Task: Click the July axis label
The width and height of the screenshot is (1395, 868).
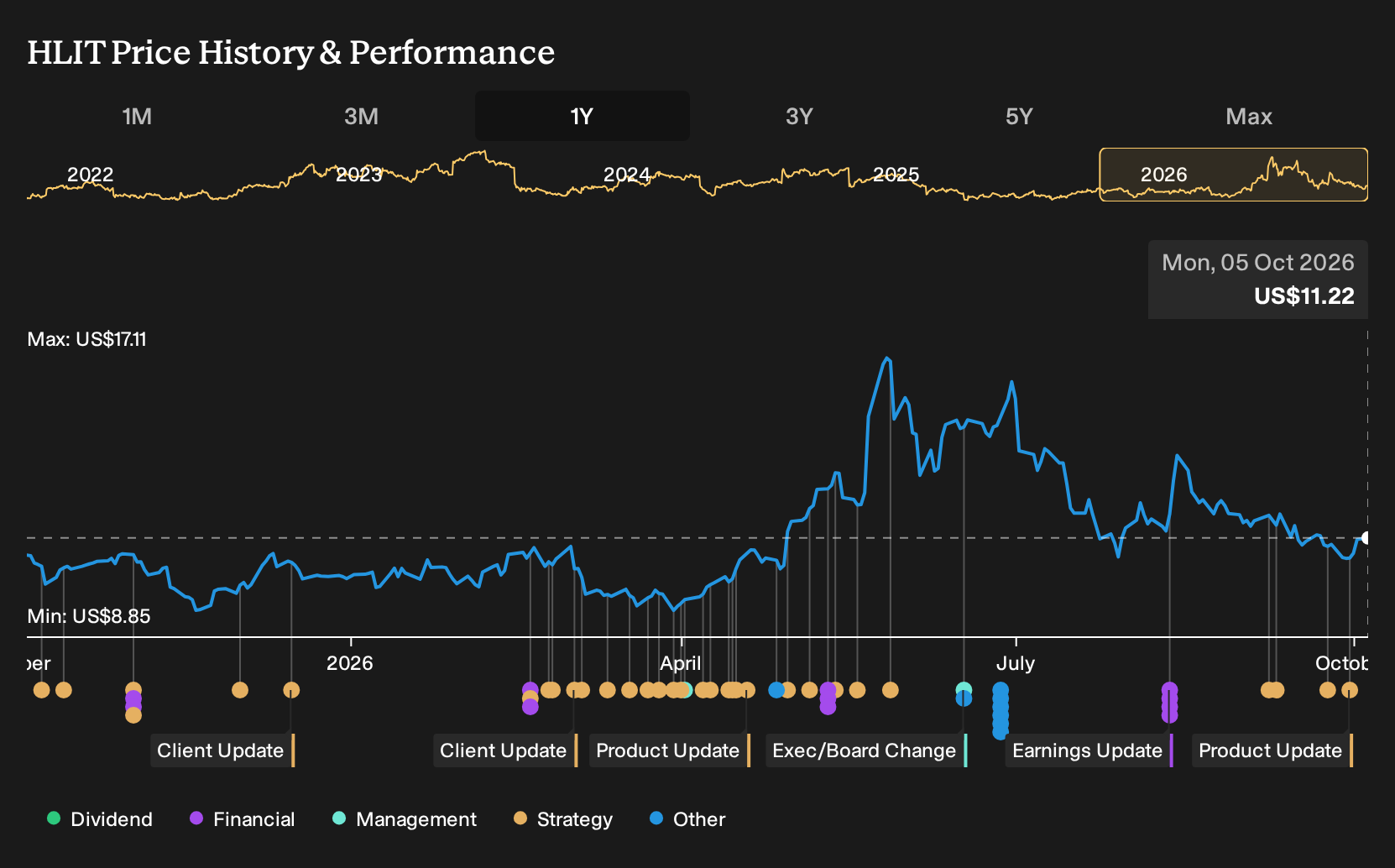Action: [x=1016, y=663]
